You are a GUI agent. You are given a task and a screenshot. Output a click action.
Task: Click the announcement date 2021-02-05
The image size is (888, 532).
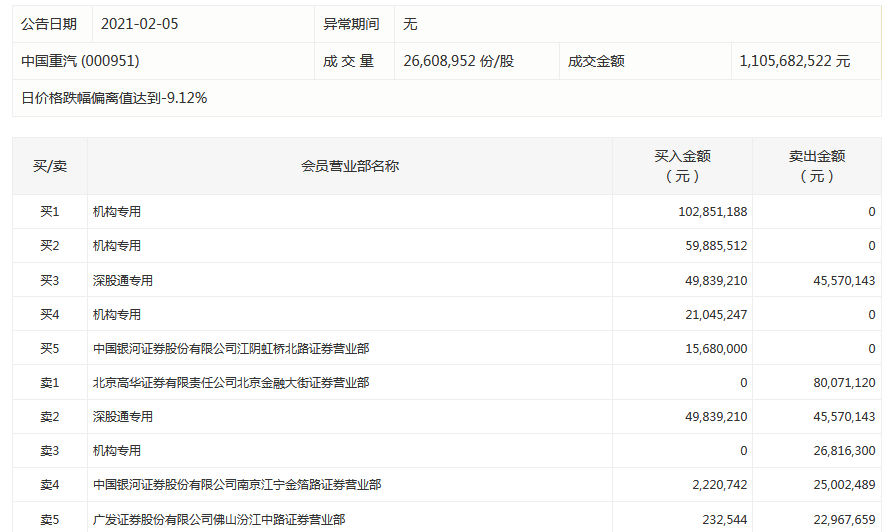pos(139,23)
